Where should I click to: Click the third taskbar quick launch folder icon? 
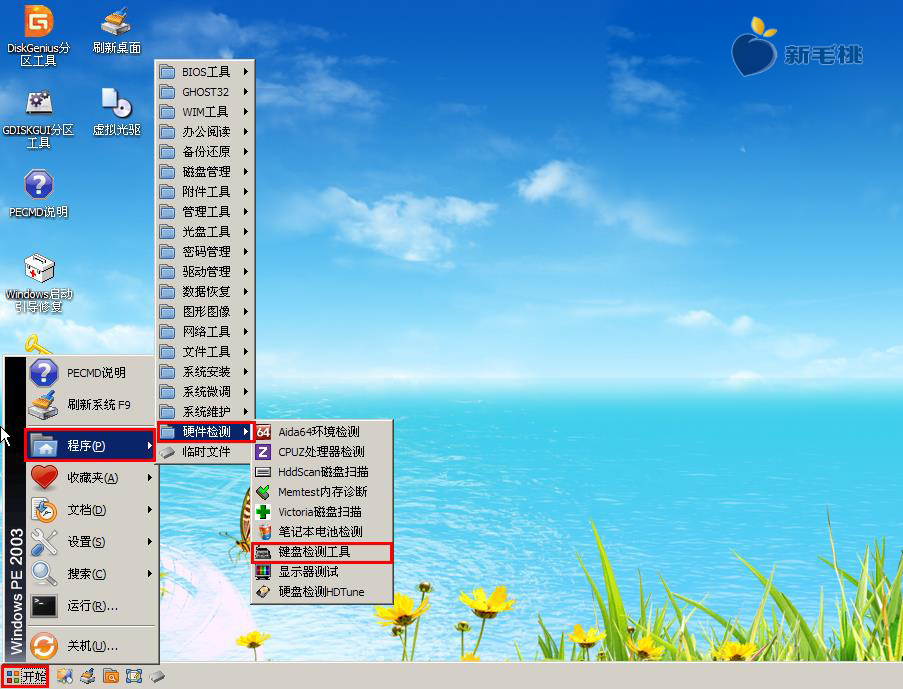(x=111, y=676)
